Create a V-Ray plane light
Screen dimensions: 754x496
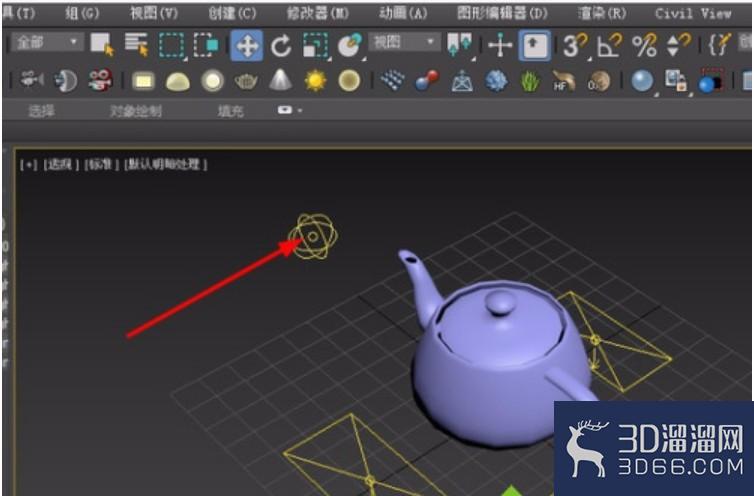143,81
